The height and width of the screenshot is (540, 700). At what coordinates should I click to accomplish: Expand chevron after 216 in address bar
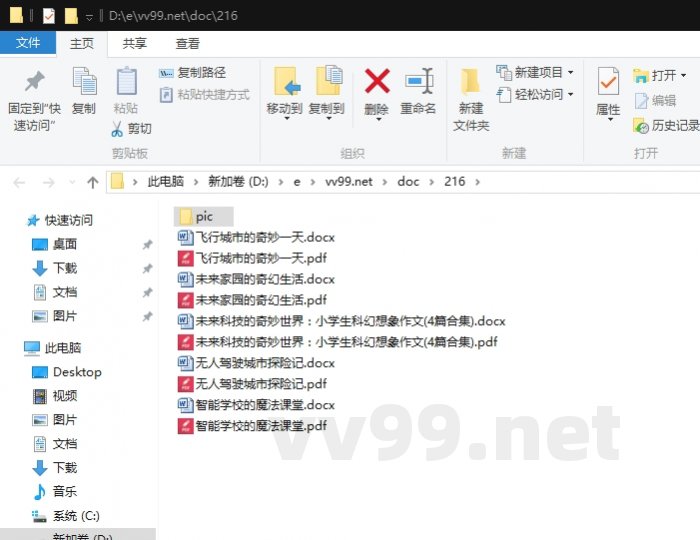pos(477,182)
